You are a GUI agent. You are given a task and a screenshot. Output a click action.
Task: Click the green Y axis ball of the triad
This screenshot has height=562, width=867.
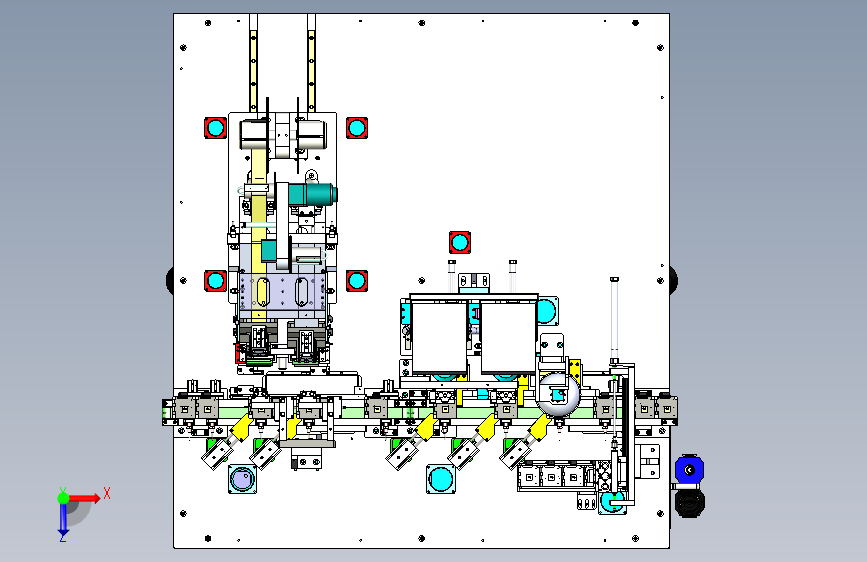tap(64, 498)
